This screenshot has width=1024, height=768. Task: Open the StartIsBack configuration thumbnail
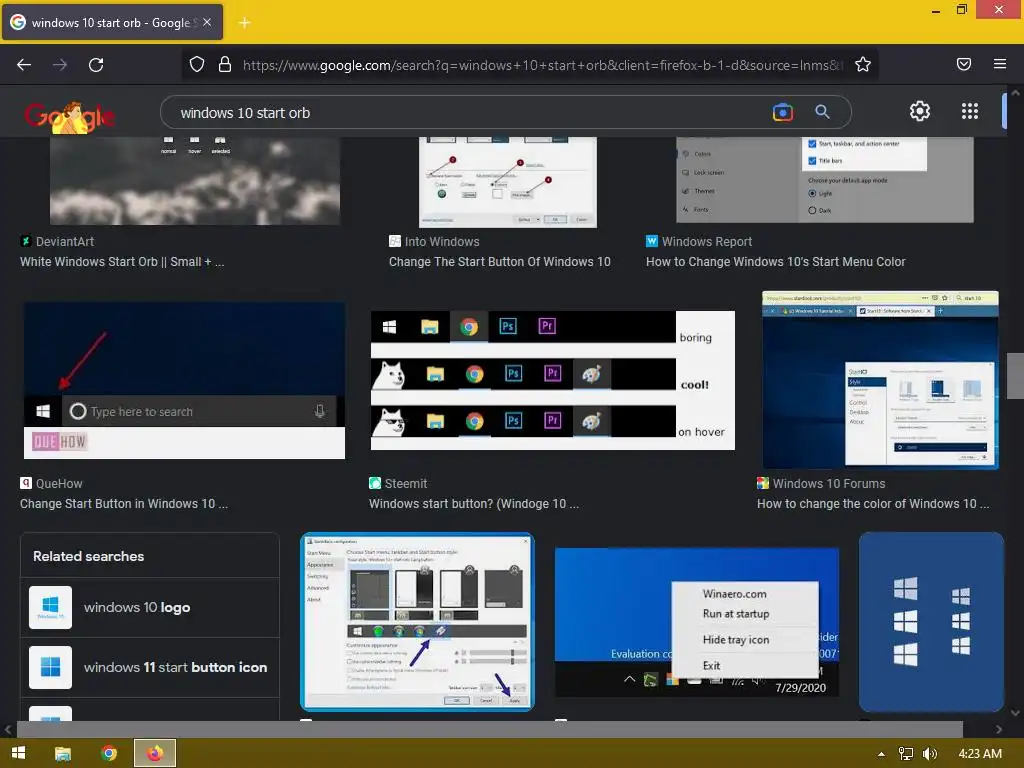[x=417, y=622]
